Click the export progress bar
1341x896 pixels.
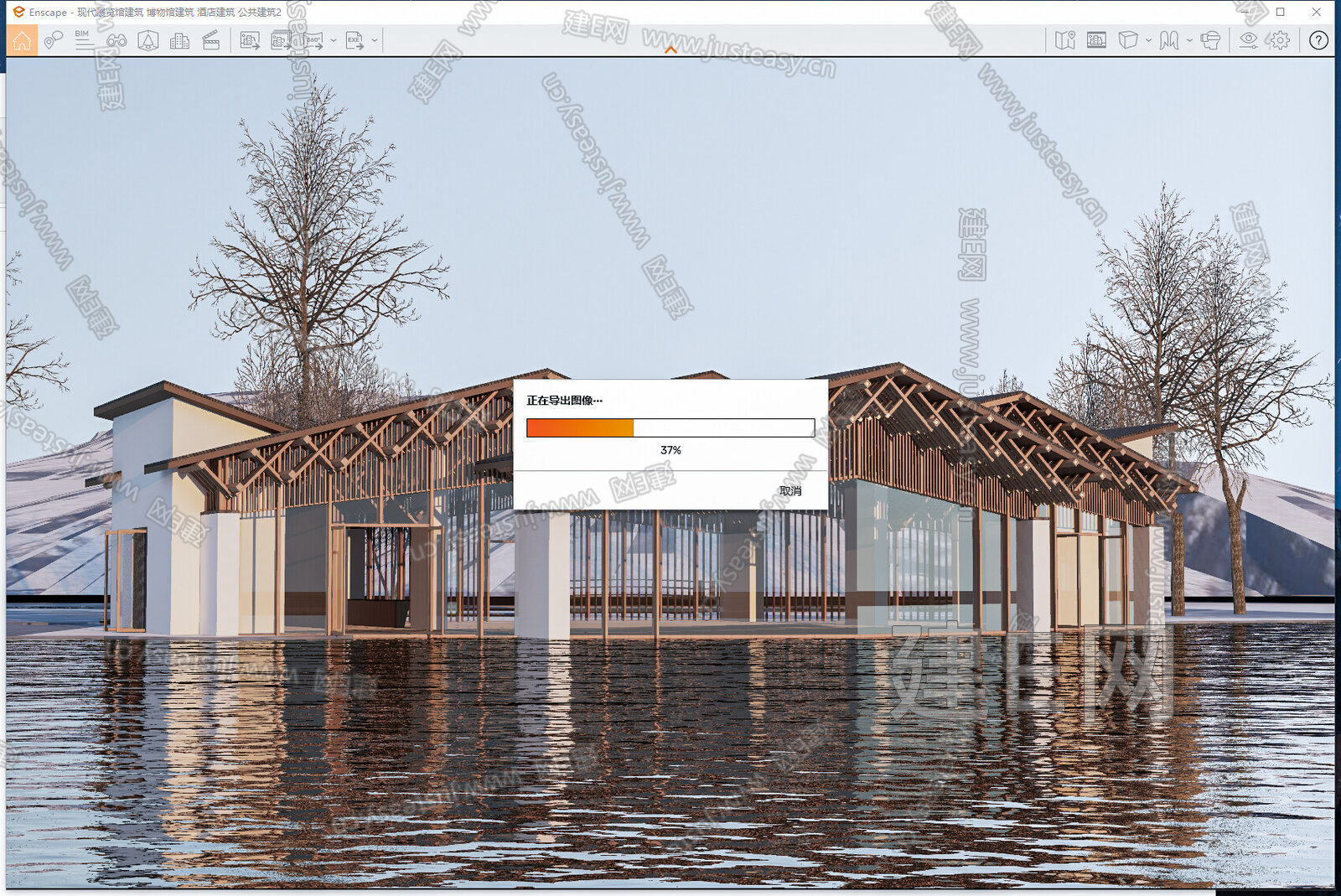(x=670, y=427)
